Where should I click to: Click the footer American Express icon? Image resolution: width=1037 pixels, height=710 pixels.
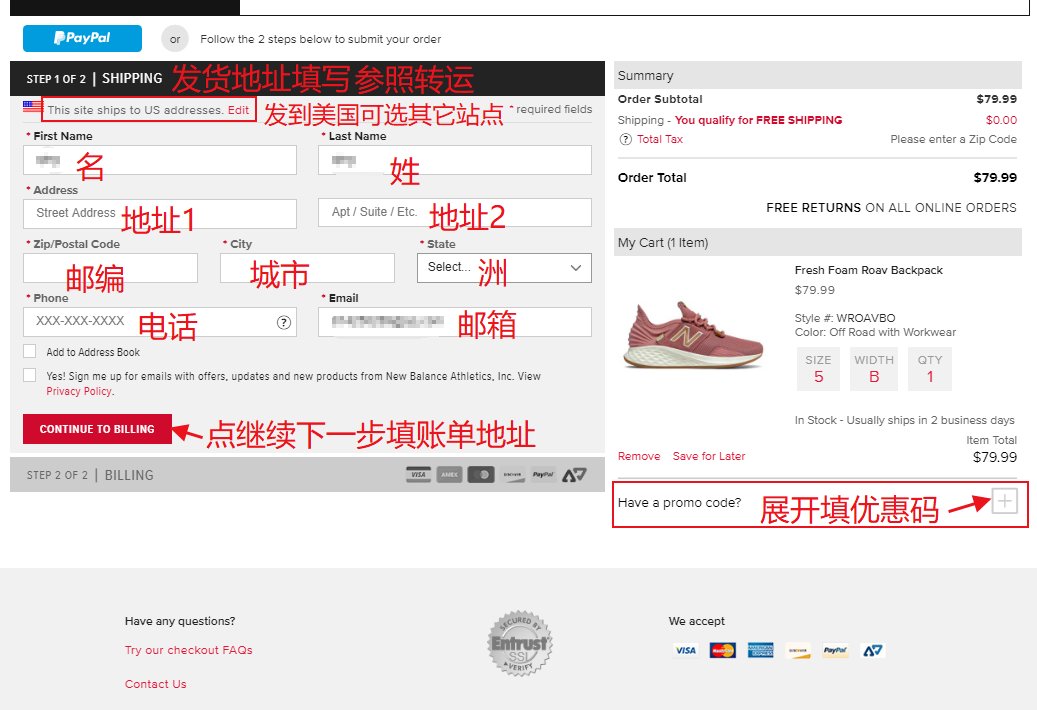click(x=761, y=651)
